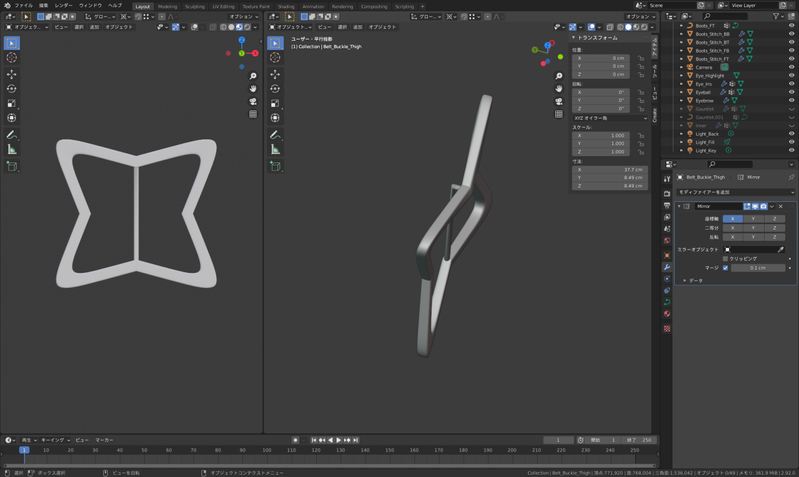Select the Cursor tool in left viewport

12,58
